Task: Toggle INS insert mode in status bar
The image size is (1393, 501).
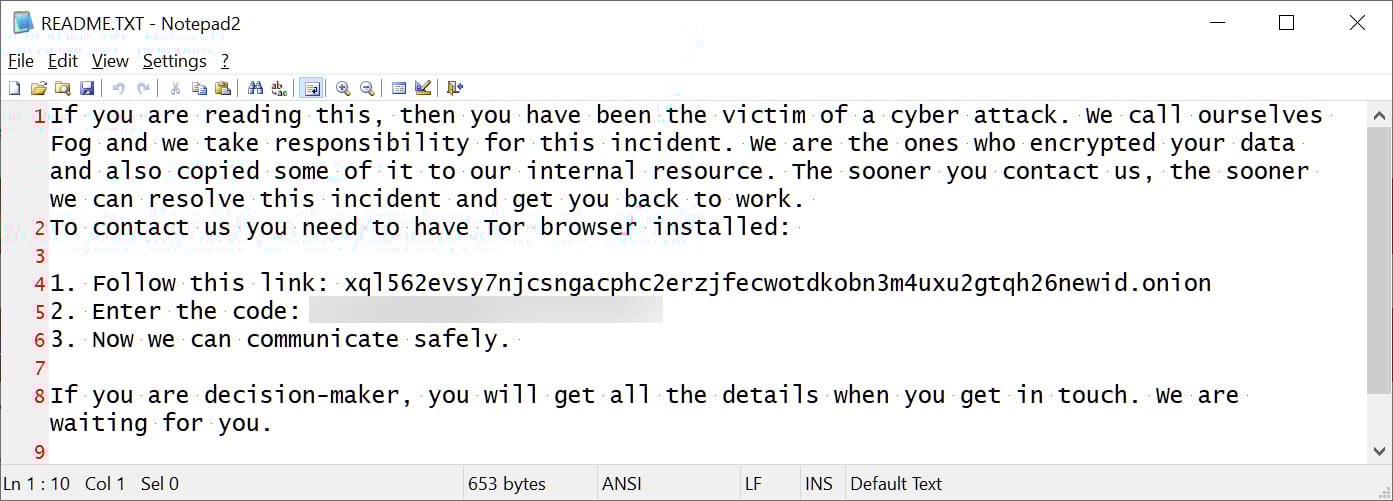Action: coord(819,484)
